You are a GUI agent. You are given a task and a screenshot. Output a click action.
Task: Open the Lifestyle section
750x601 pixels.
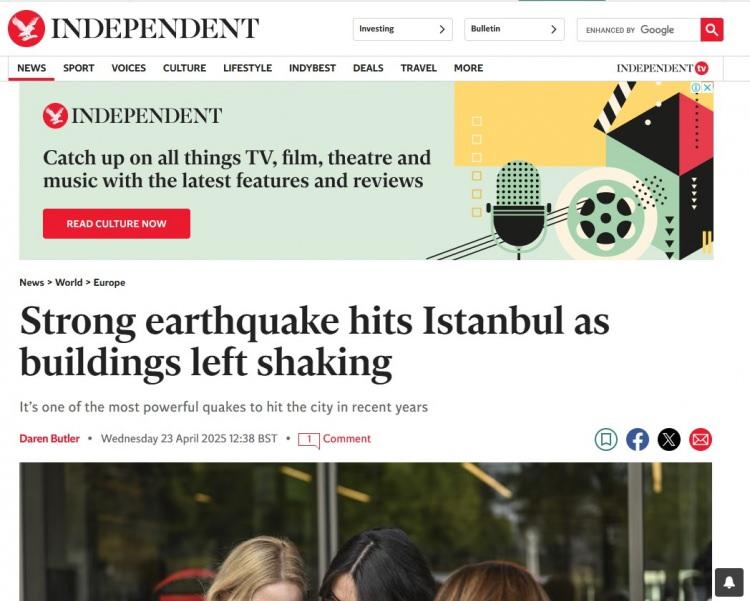point(247,68)
